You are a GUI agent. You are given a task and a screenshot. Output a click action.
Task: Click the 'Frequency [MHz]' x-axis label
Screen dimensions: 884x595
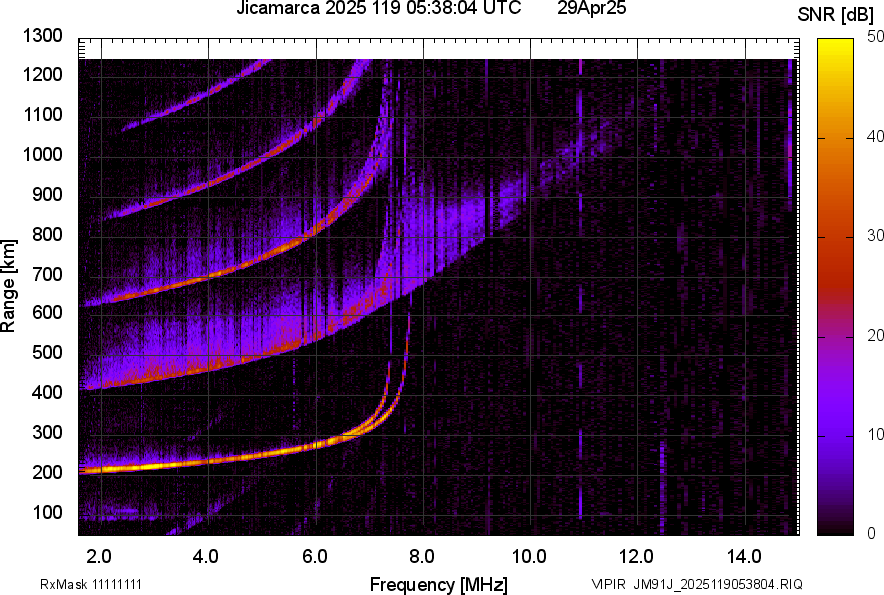click(x=439, y=585)
